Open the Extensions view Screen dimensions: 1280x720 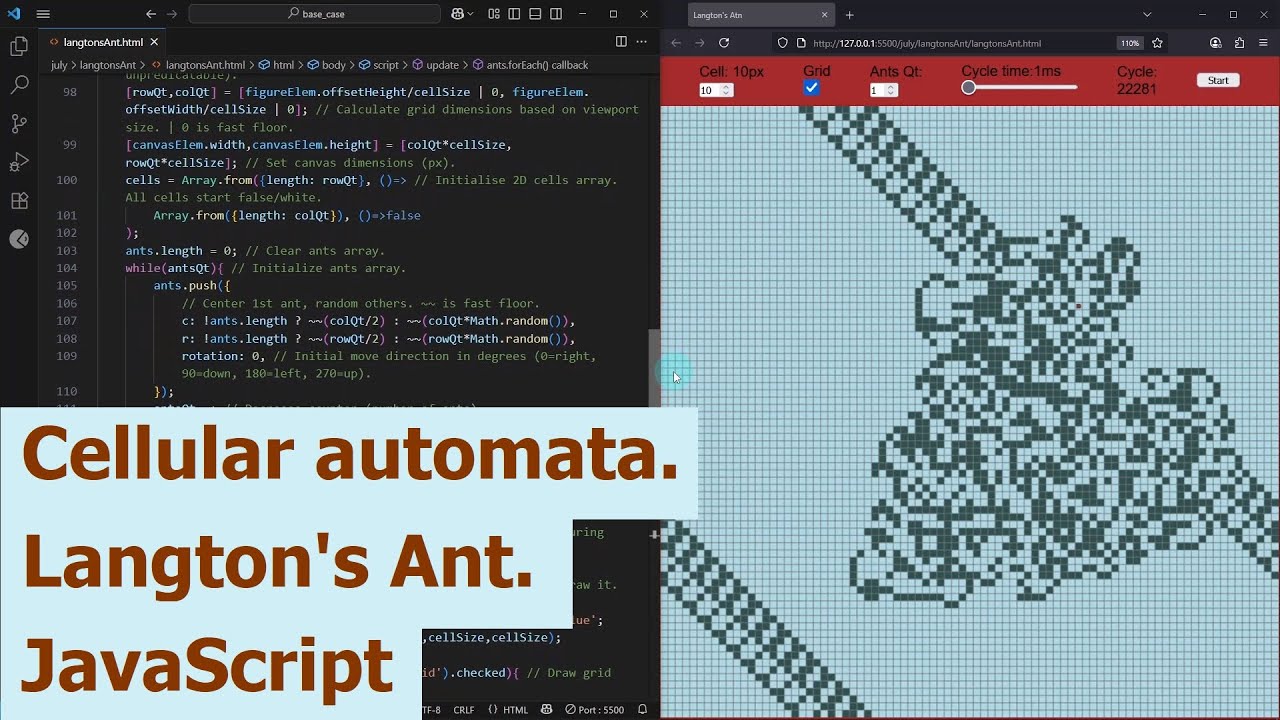(19, 201)
